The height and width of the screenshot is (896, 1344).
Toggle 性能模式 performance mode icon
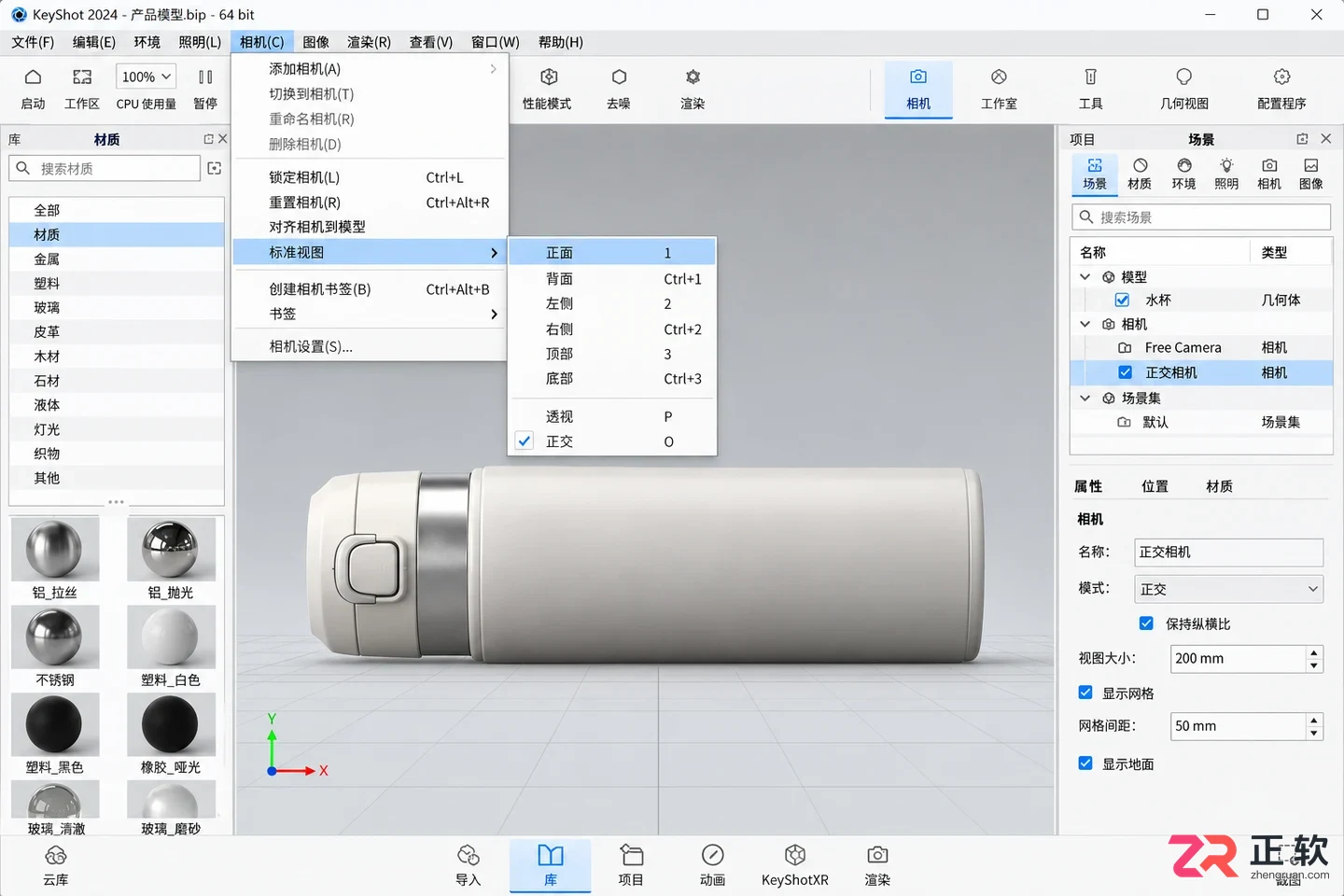click(549, 77)
